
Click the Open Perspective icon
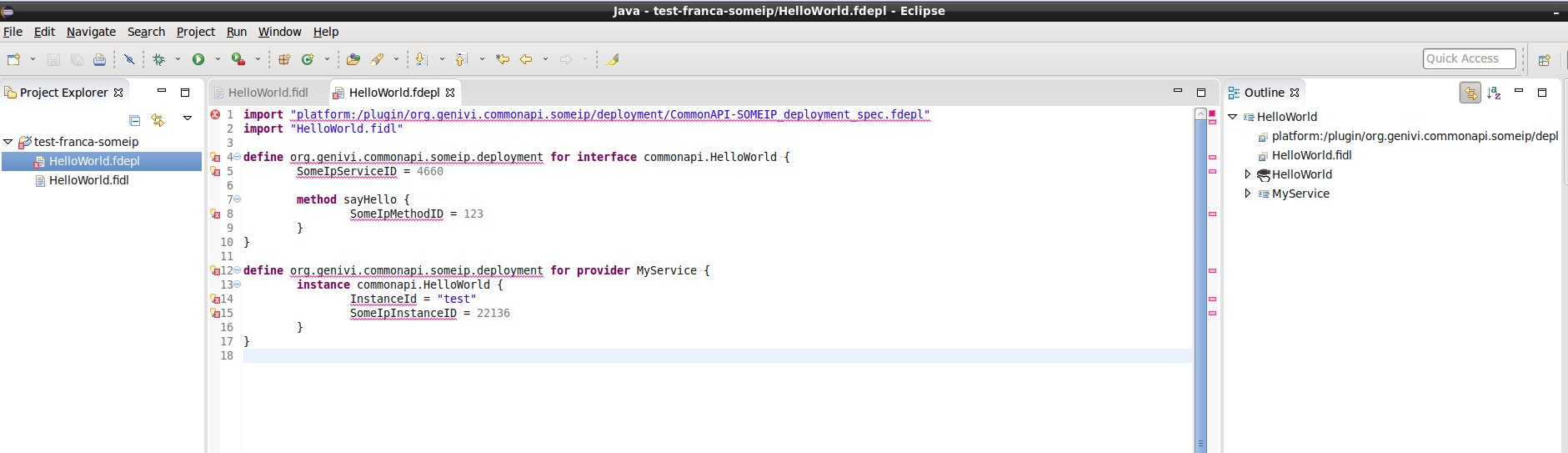pos(1544,59)
